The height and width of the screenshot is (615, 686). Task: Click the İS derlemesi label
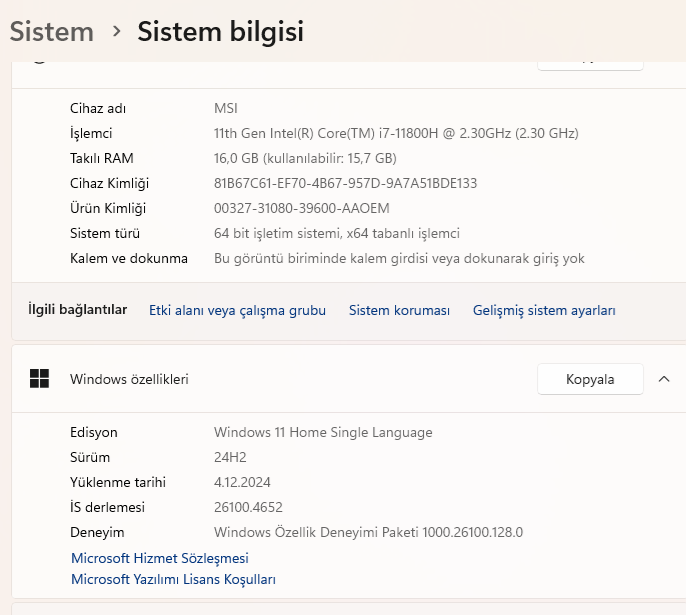coord(107,507)
